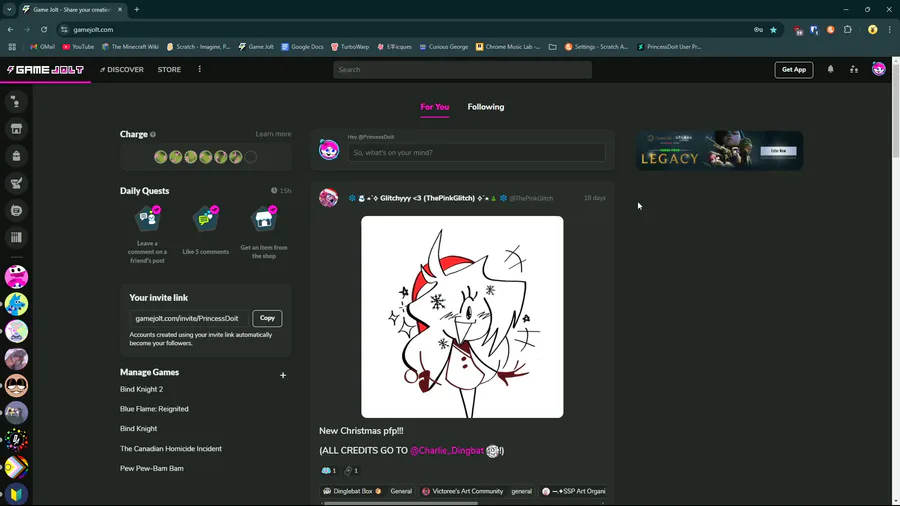Add a new game with plus icon
This screenshot has width=900, height=506.
tap(283, 375)
